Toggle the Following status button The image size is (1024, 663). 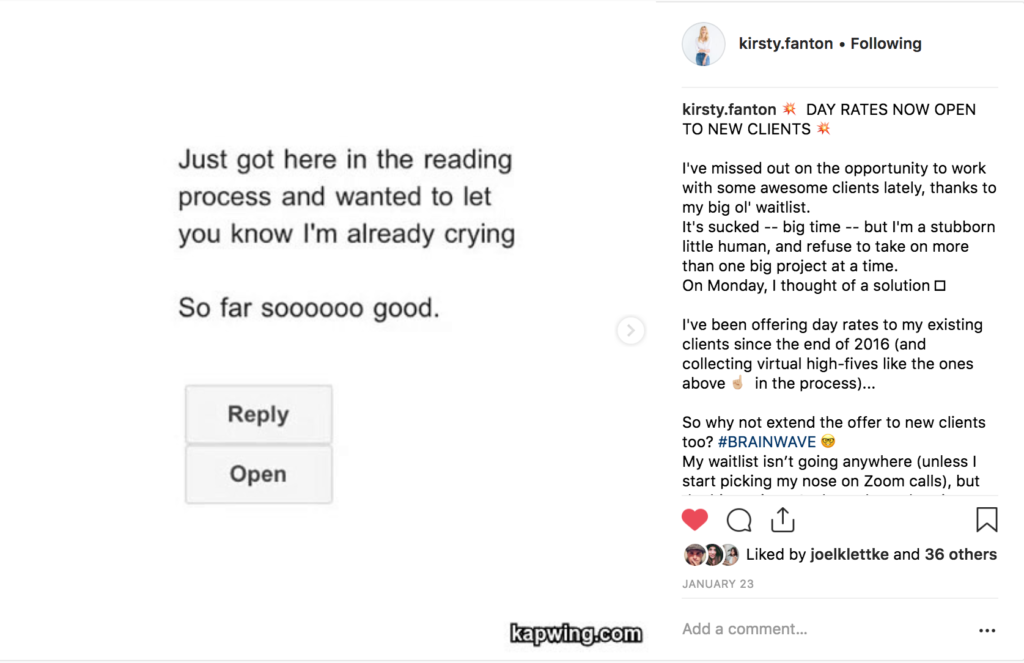886,44
